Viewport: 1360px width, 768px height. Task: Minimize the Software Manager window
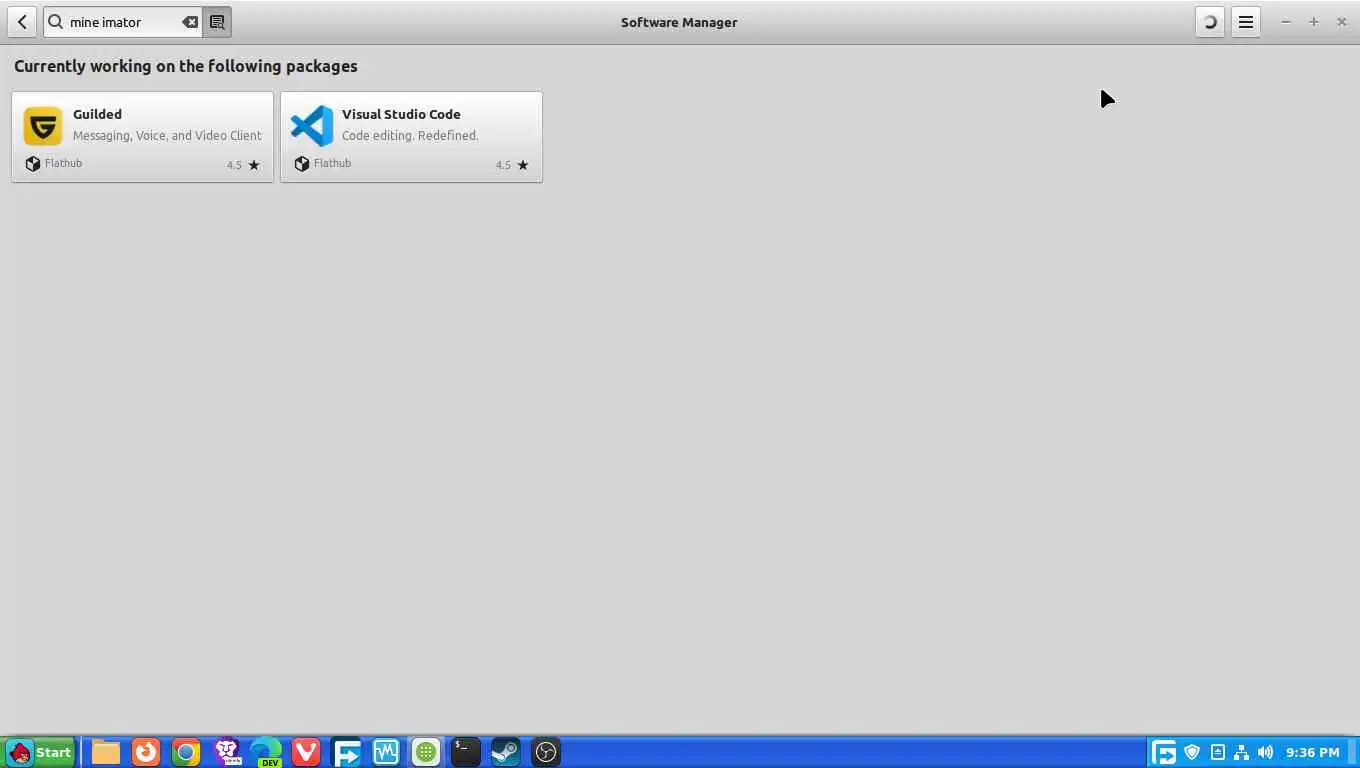1286,22
